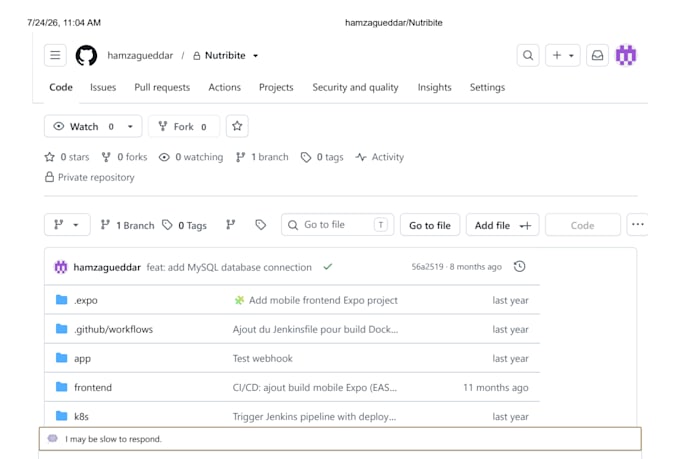Open the Projects tab
Image resolution: width=680 pixels, height=459 pixels.
276,87
